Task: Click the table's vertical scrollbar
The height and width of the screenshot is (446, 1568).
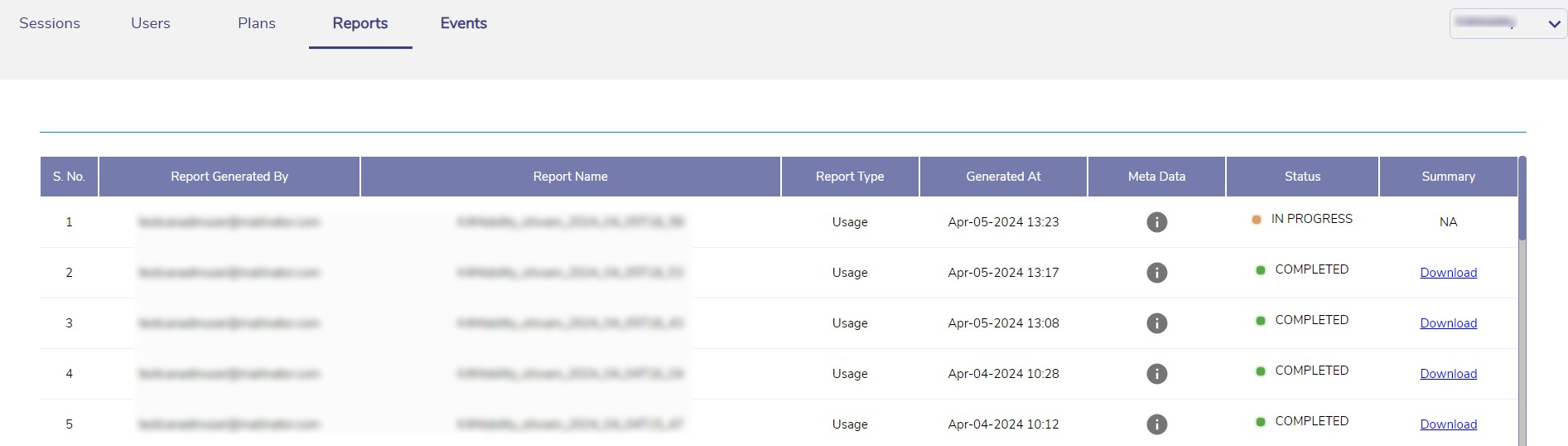Action: 1522,199
